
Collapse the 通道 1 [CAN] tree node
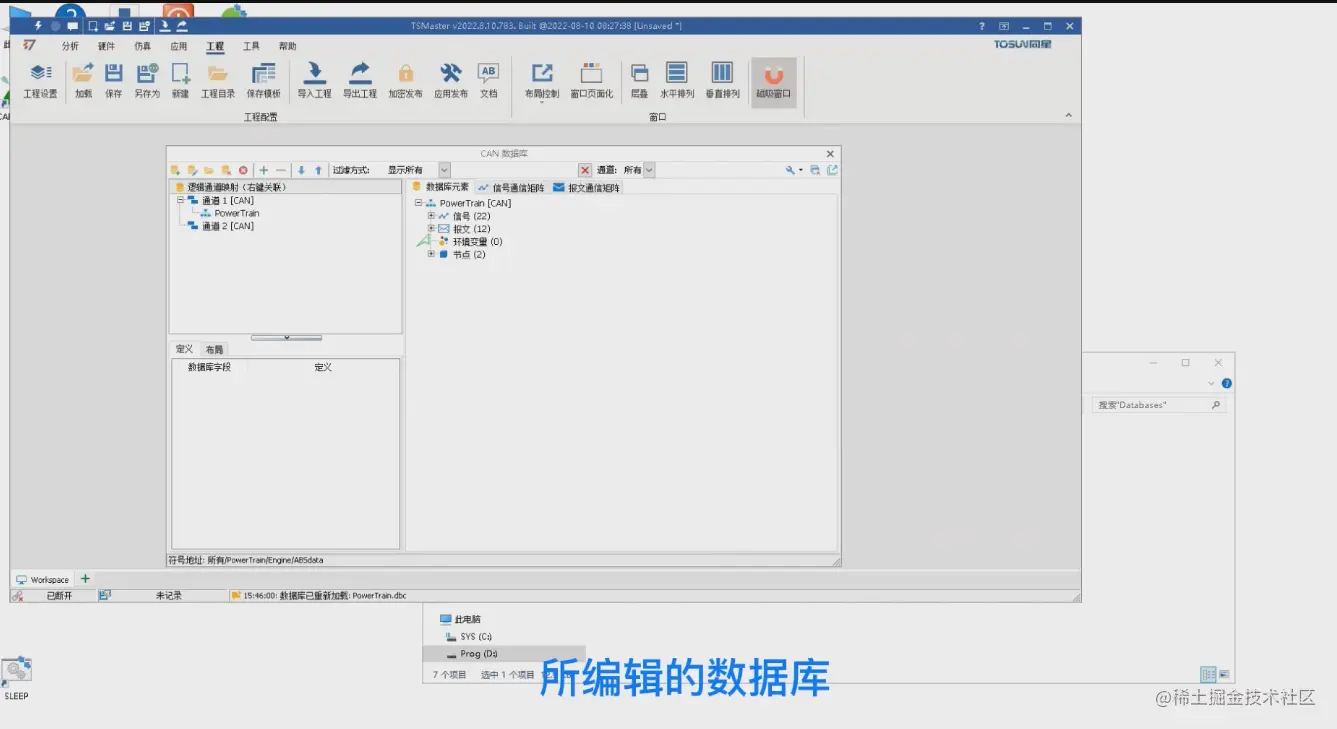180,200
